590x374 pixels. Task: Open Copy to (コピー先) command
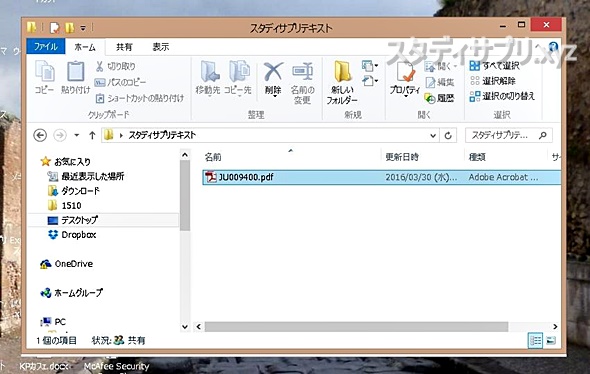click(238, 78)
